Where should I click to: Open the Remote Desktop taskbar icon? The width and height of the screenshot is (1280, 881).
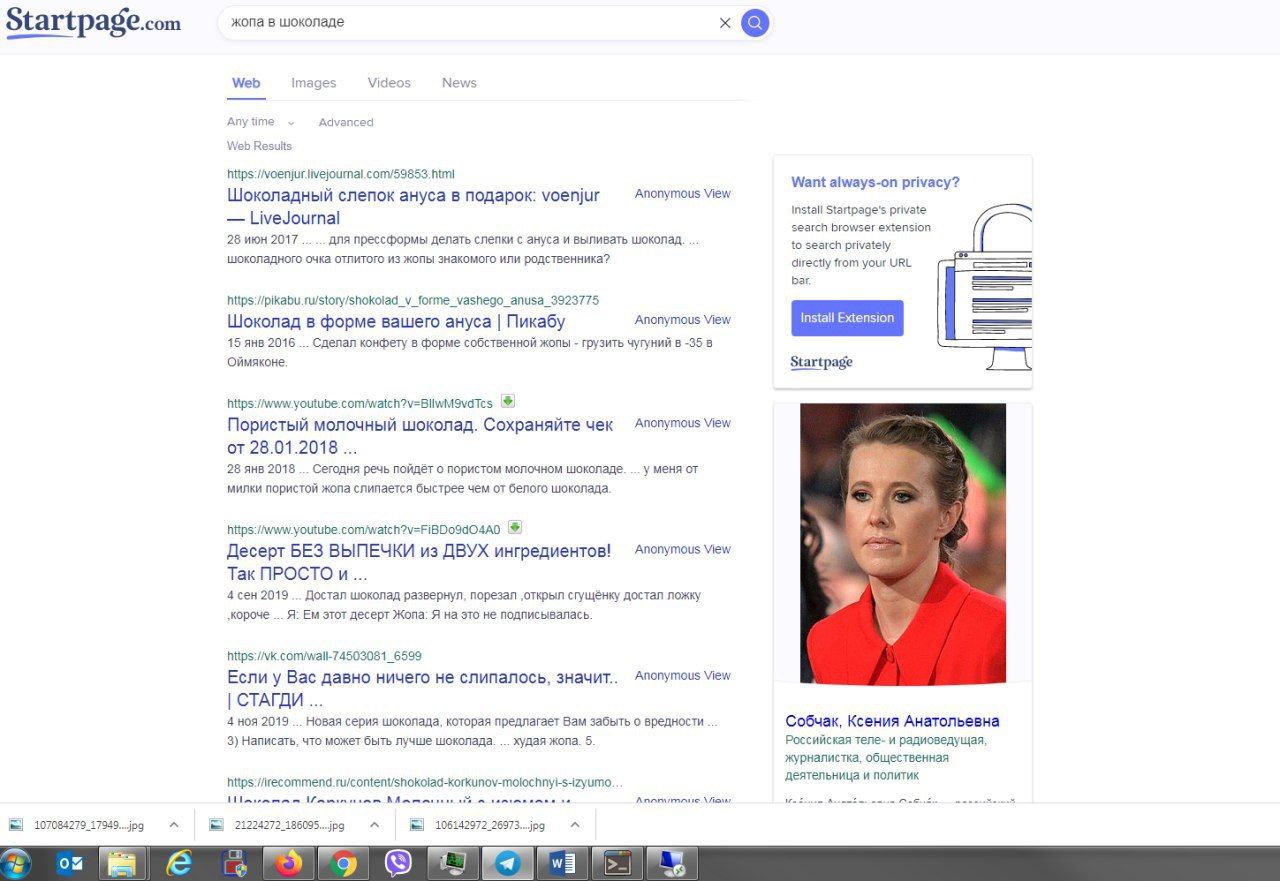672,863
